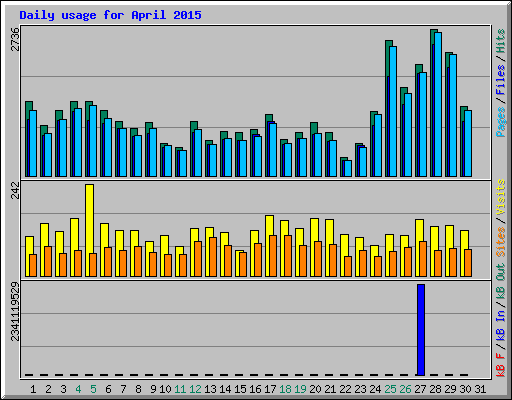The height and width of the screenshot is (400, 512).
Task: Click the 242 visits axis label
Action: 15,190
